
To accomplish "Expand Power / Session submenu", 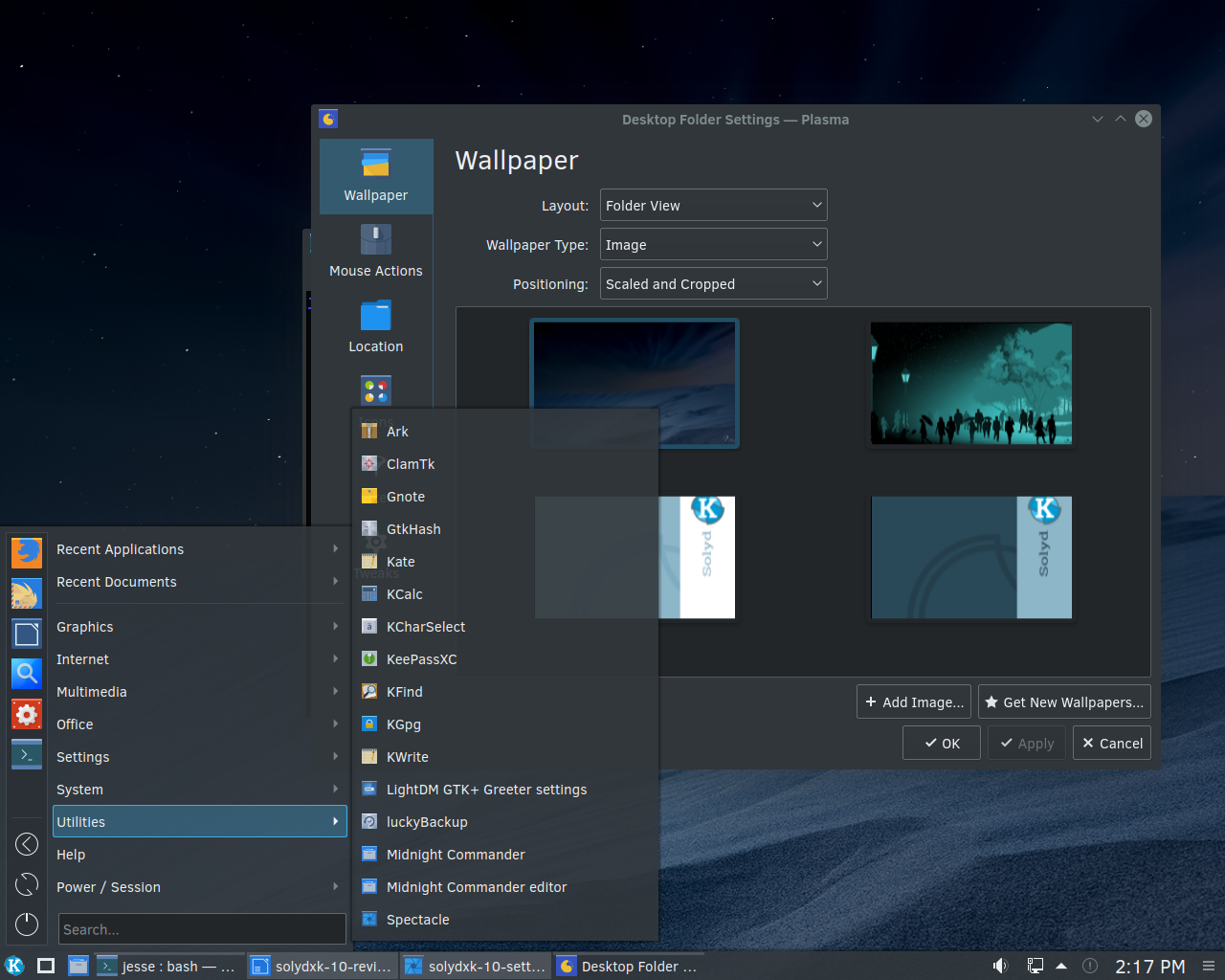I will click(199, 887).
